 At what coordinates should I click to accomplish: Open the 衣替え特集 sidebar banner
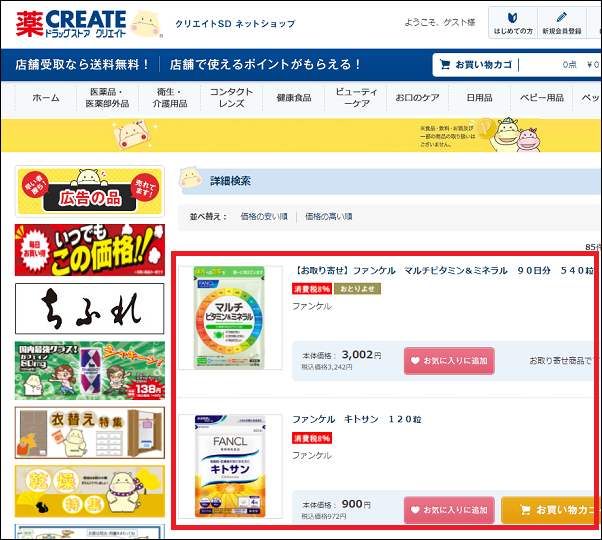tap(90, 433)
